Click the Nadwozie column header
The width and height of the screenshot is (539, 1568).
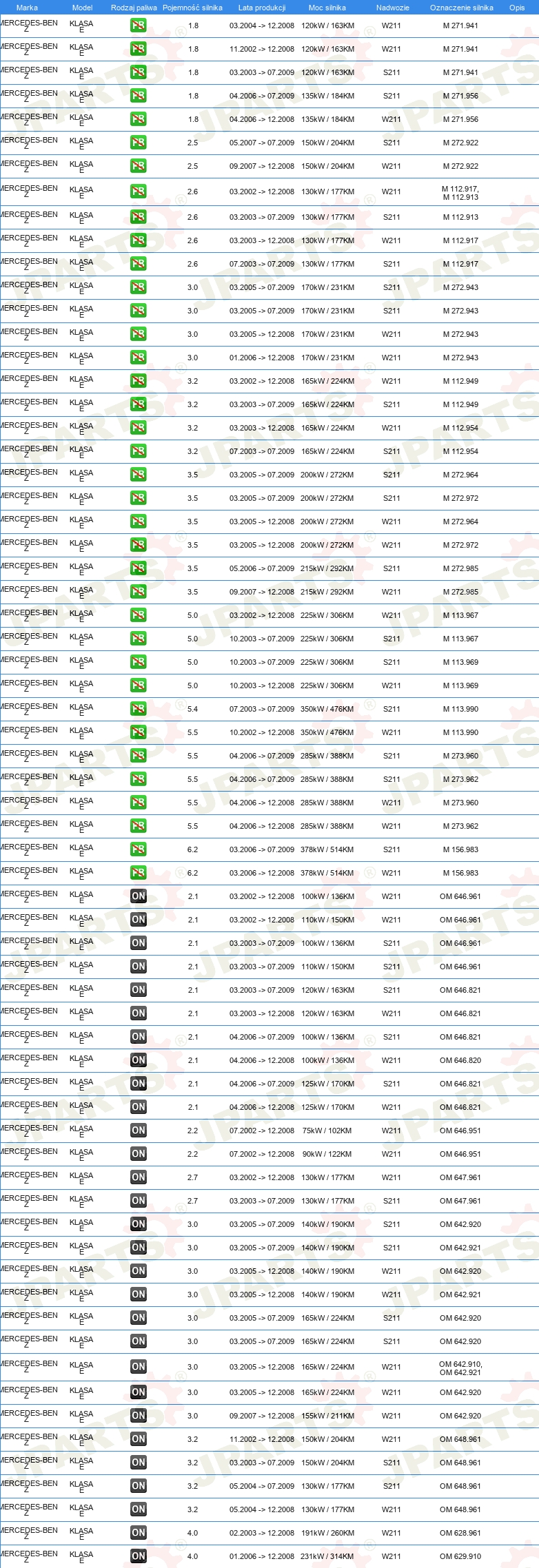pyautogui.click(x=393, y=8)
